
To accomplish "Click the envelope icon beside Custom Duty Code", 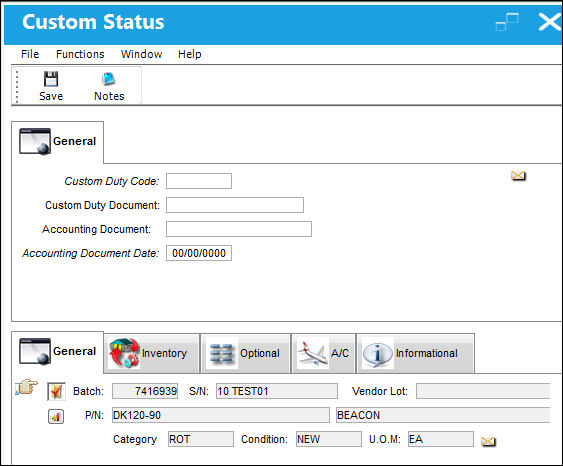I will (518, 176).
